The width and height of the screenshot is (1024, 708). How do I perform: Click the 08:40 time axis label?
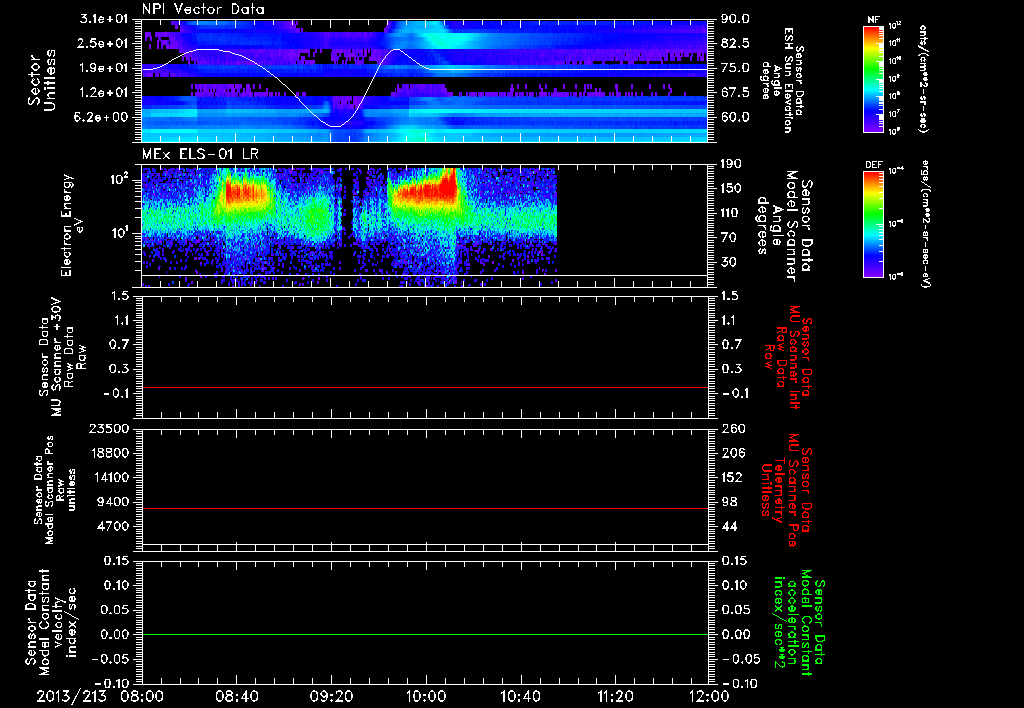[x=237, y=696]
